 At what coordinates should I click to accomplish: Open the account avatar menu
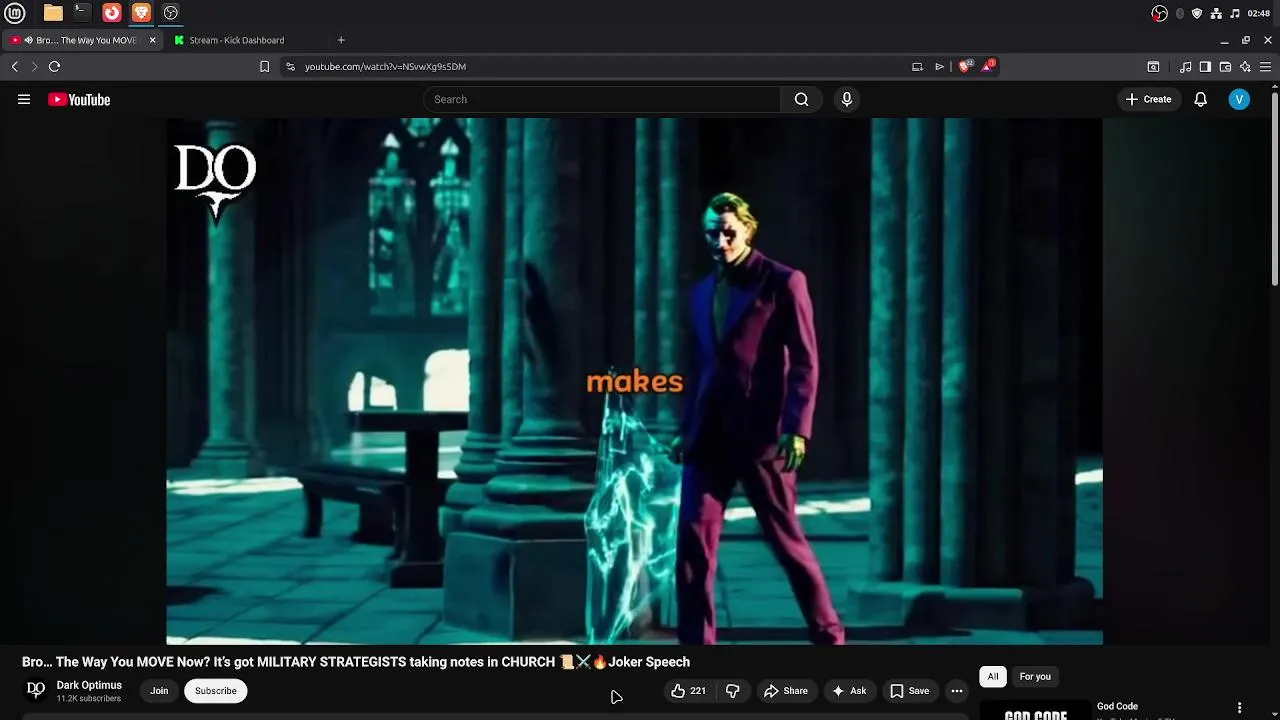[x=1239, y=99]
